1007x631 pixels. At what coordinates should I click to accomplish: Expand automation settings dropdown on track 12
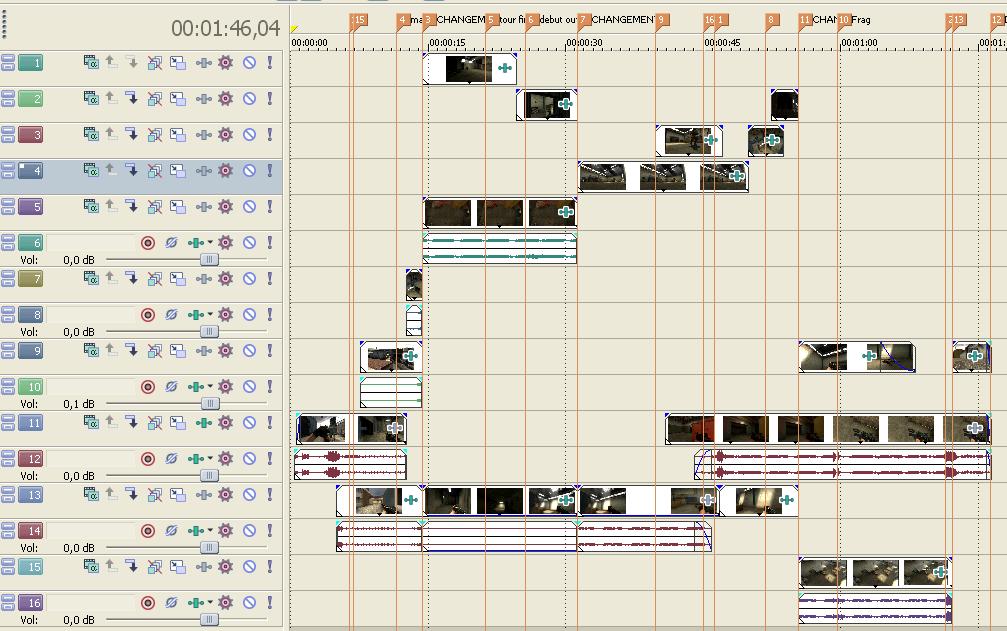pyautogui.click(x=210, y=458)
